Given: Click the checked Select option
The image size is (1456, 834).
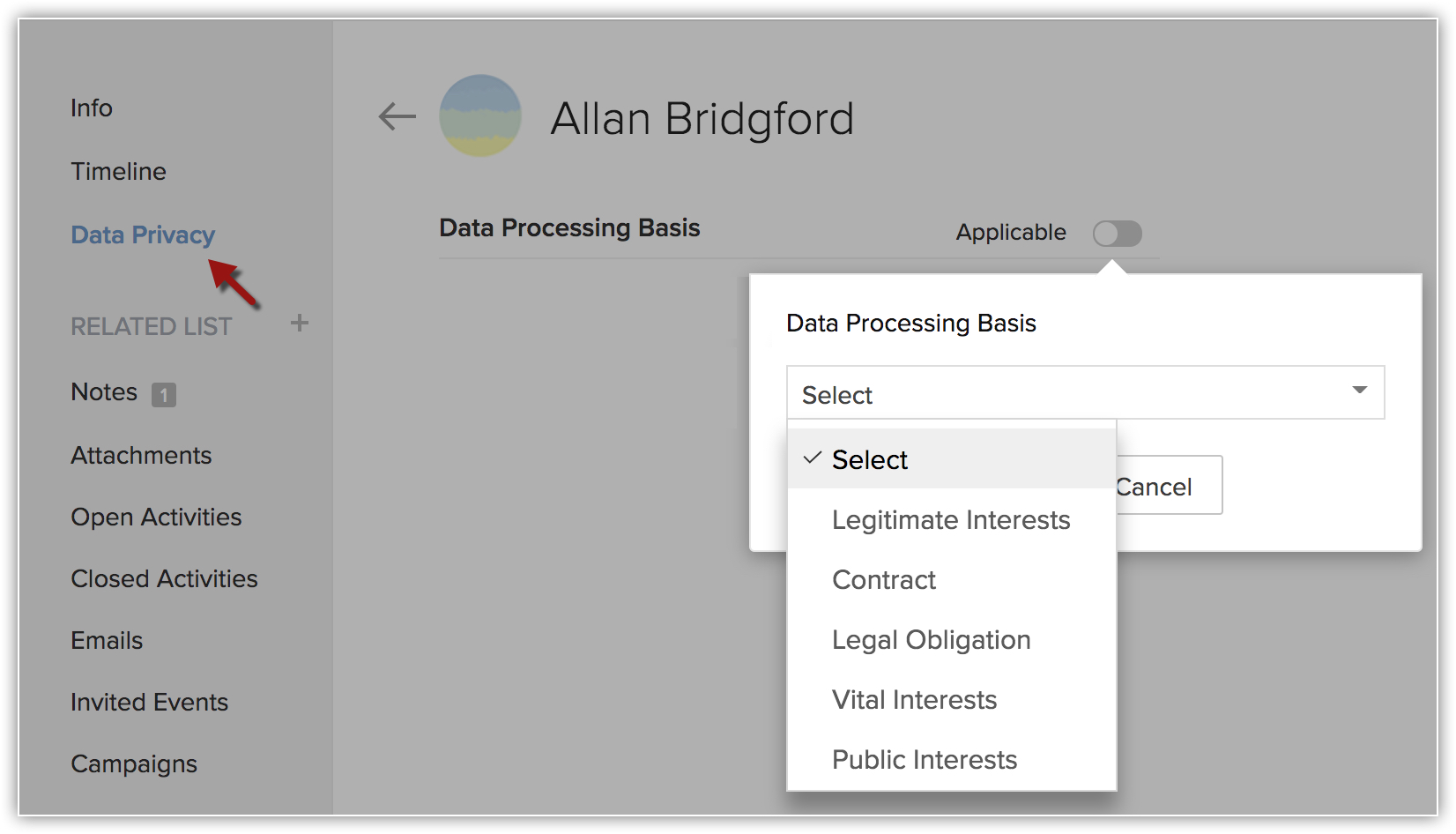Looking at the screenshot, I should pyautogui.click(x=951, y=458).
